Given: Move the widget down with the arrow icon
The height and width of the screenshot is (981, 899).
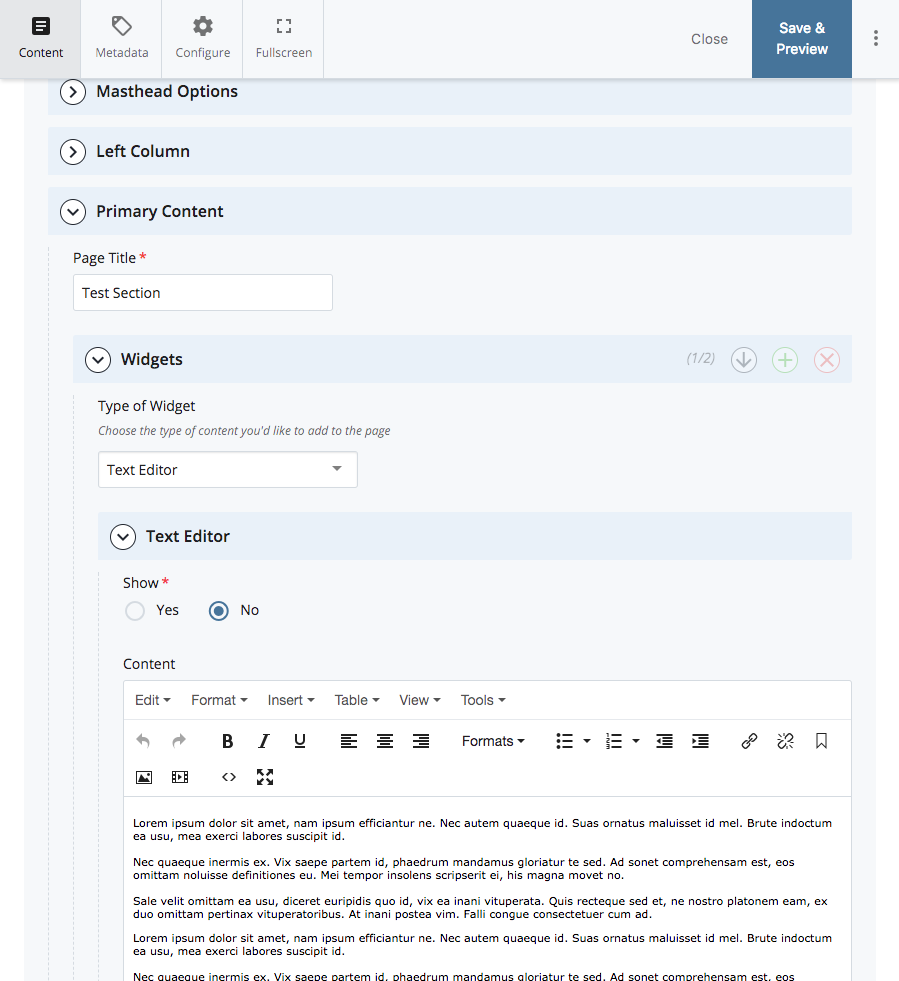Looking at the screenshot, I should pyautogui.click(x=744, y=360).
